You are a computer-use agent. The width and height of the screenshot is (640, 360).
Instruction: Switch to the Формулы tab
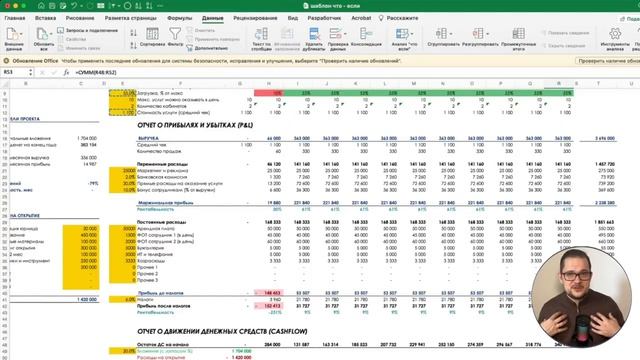click(180, 18)
